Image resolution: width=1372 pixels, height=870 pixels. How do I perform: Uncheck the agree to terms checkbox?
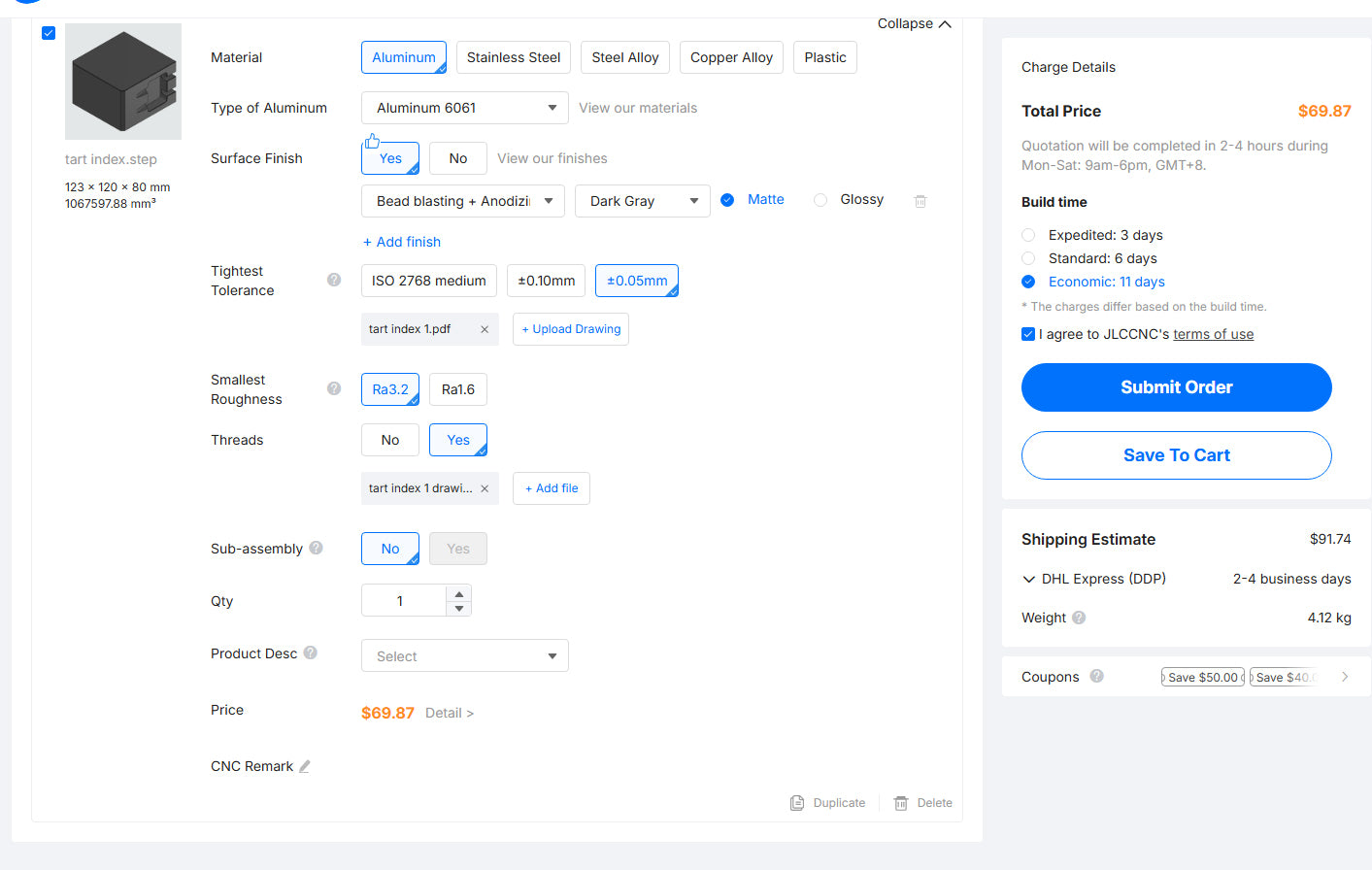pyautogui.click(x=1028, y=334)
